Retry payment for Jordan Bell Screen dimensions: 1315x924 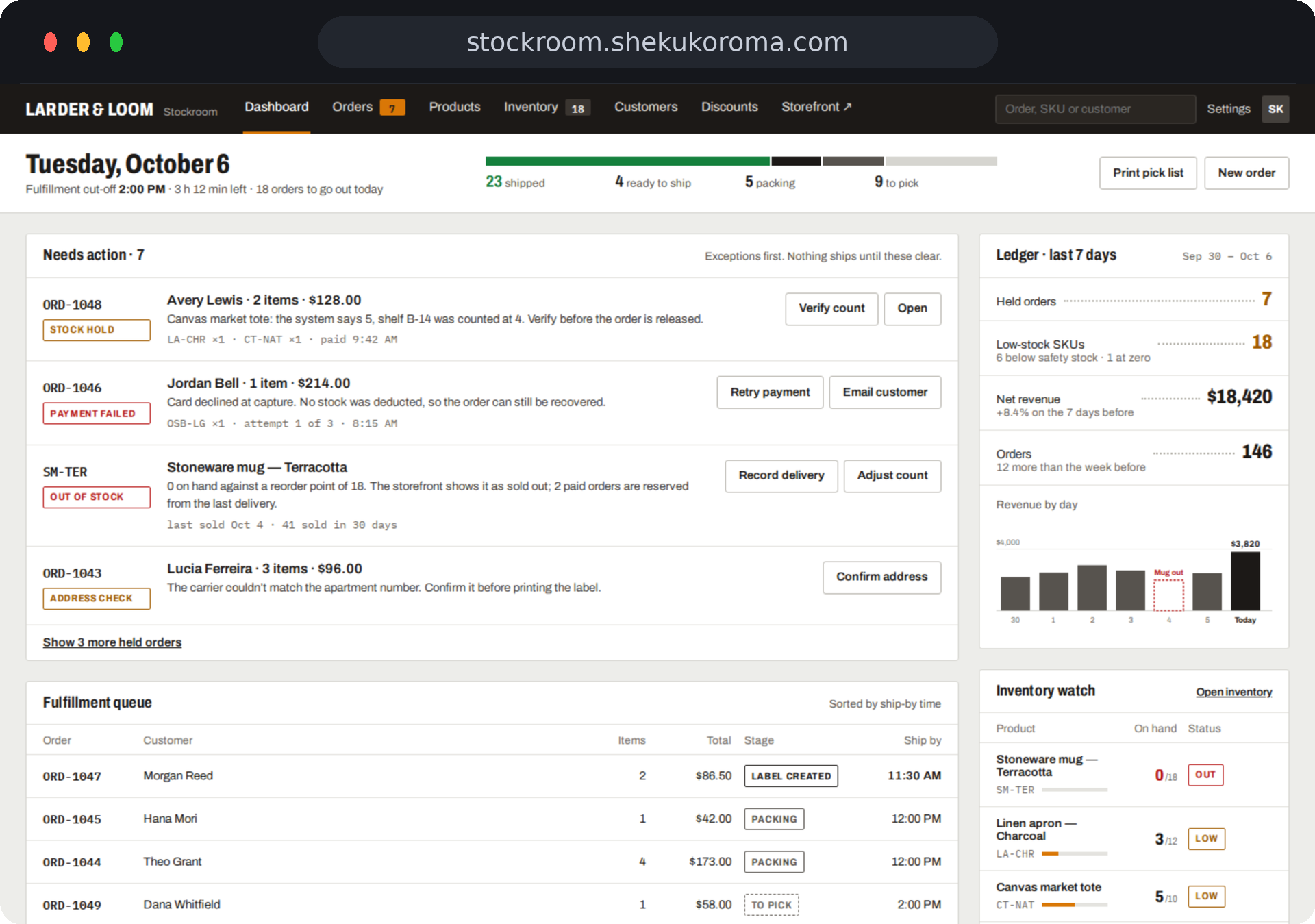point(770,392)
